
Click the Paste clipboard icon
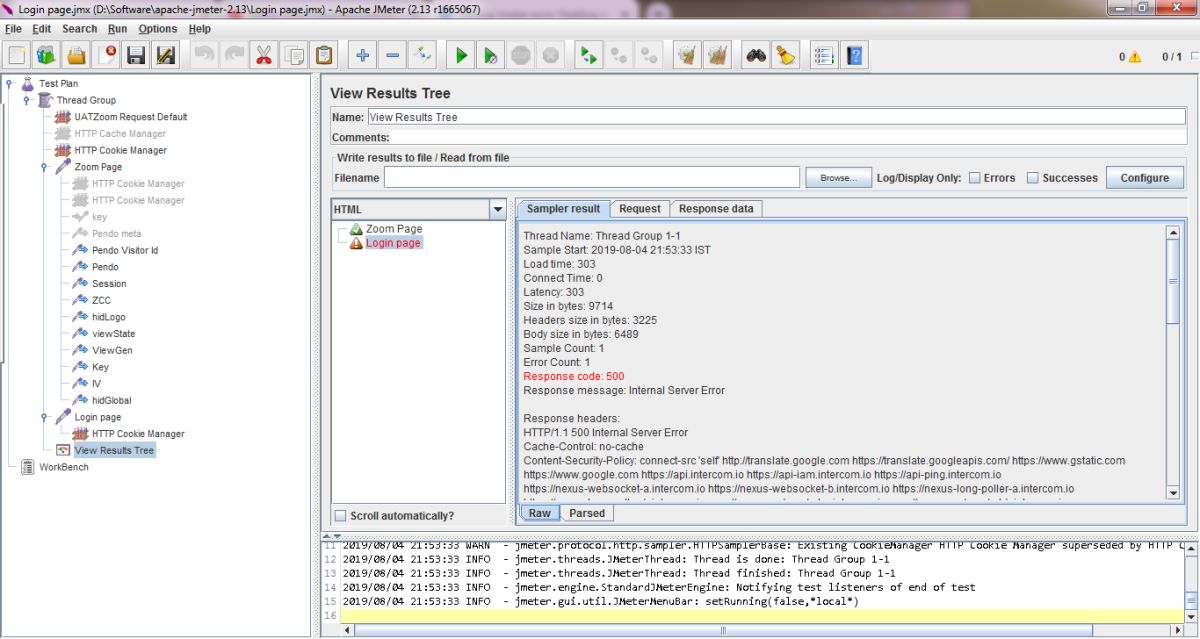[x=324, y=55]
